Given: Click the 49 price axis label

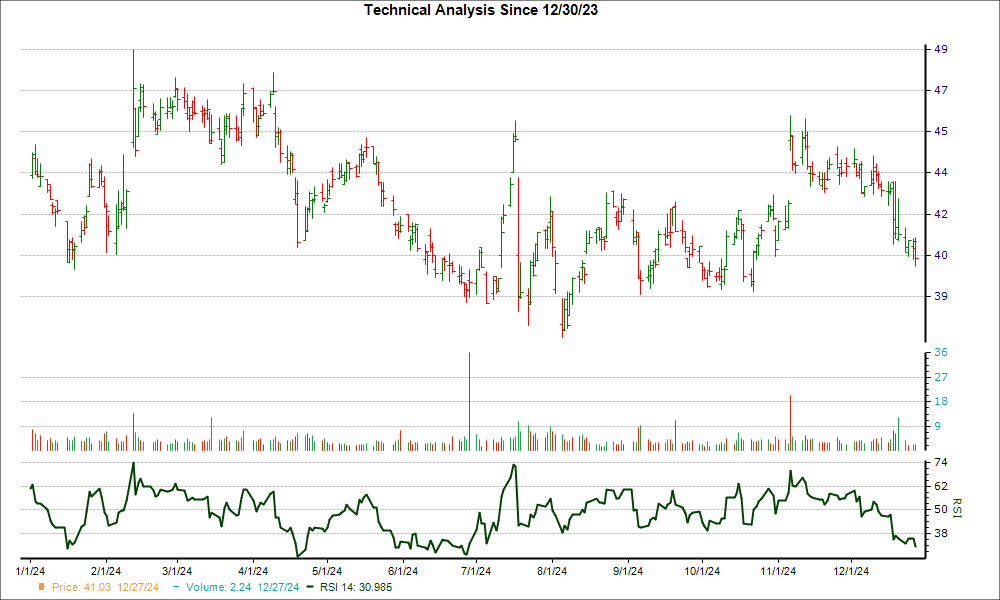Looking at the screenshot, I should (941, 49).
